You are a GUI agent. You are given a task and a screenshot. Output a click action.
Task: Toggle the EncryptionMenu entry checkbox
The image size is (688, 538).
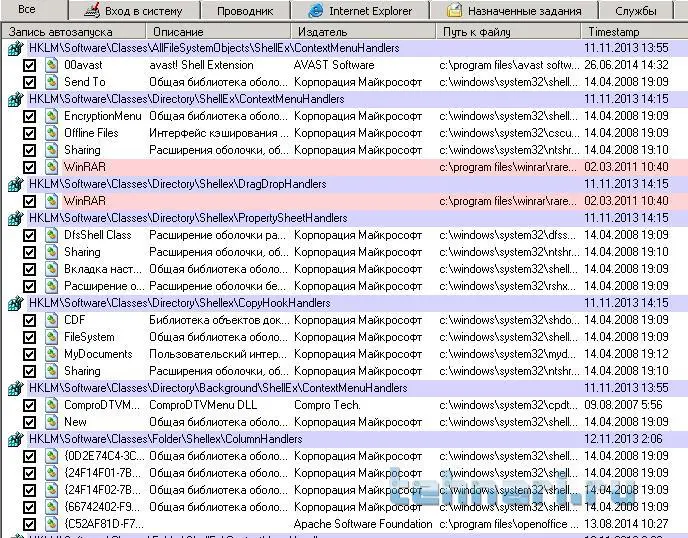pos(29,116)
